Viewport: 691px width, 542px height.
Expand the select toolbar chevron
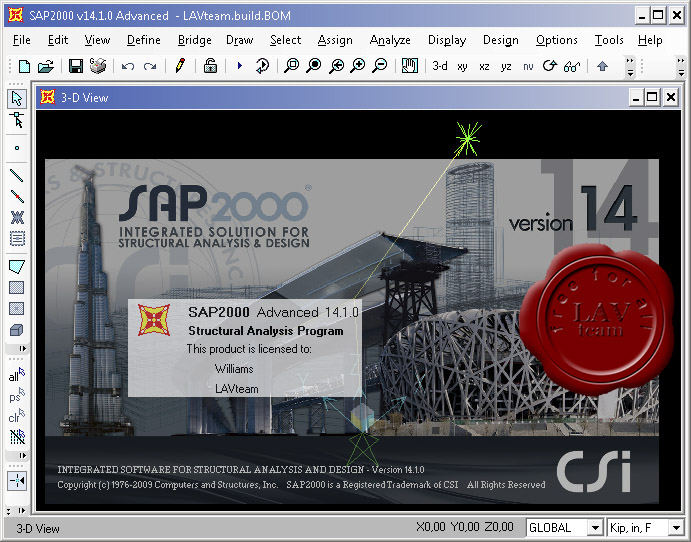click(23, 455)
